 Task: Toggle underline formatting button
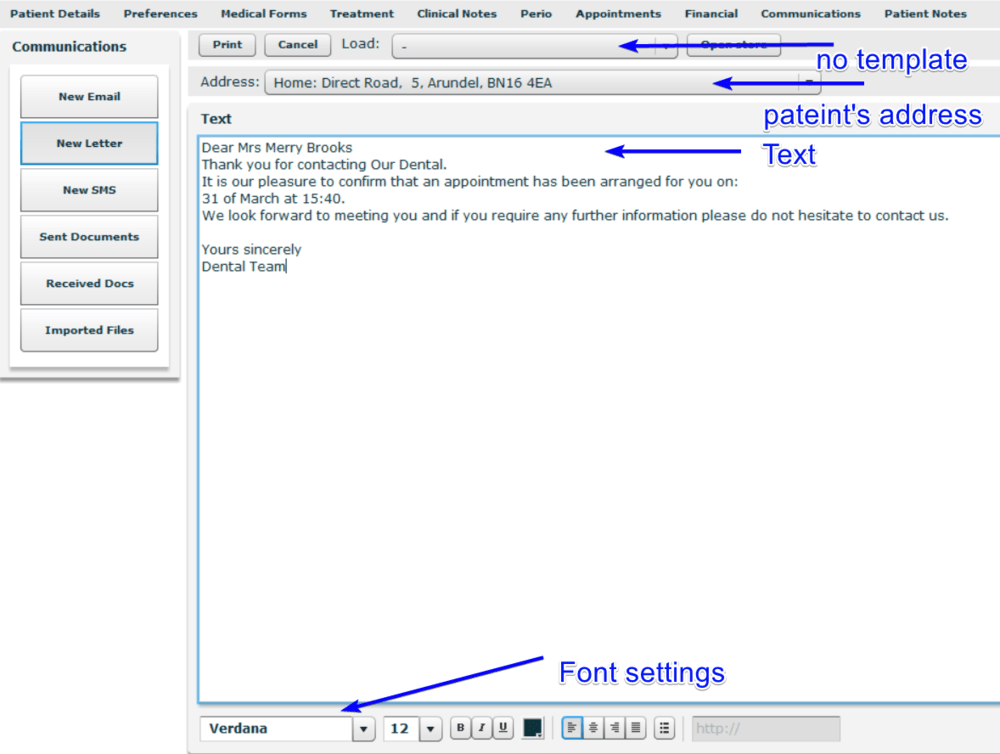click(x=502, y=728)
